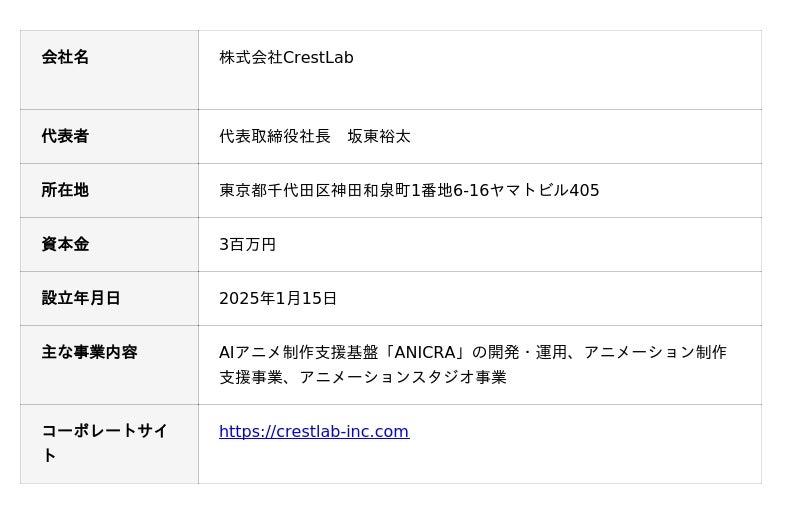This screenshot has width=800, height=514.
Task: Click the 主な事業内容 row label
Action: click(x=89, y=352)
